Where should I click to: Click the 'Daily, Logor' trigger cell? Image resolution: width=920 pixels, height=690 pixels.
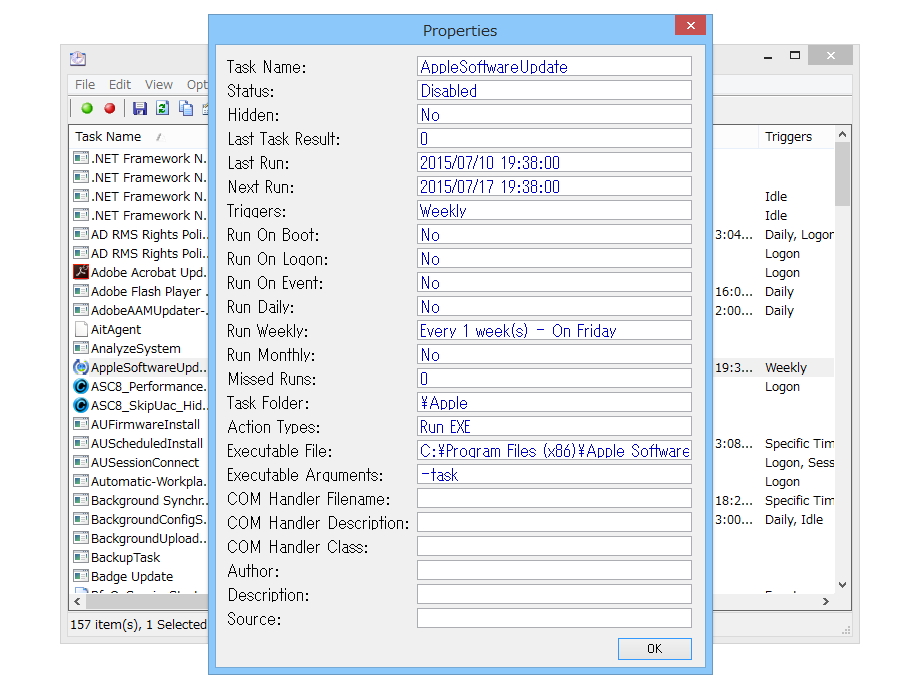pyautogui.click(x=799, y=235)
